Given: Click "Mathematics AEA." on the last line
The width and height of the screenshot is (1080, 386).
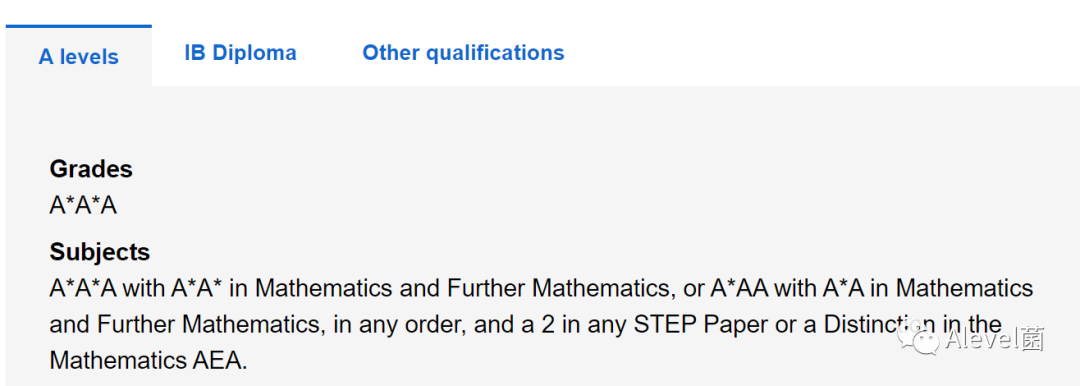Looking at the screenshot, I should click(x=148, y=360).
